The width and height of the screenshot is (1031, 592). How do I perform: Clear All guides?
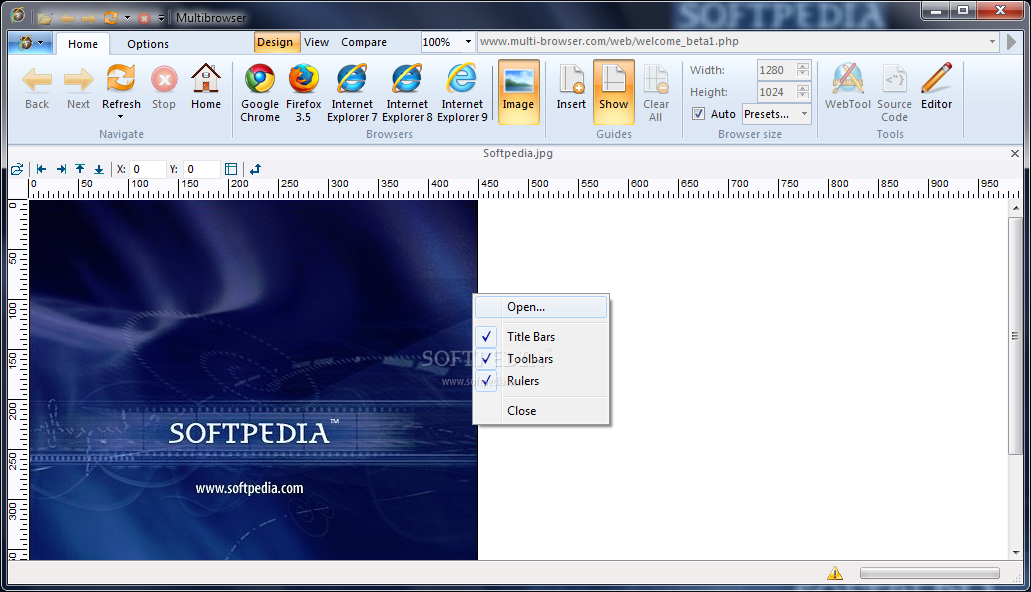point(656,93)
